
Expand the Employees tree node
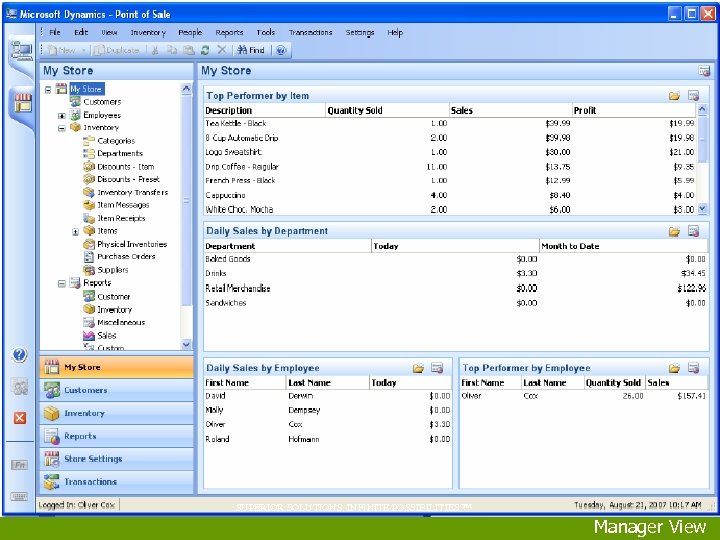[x=62, y=116]
